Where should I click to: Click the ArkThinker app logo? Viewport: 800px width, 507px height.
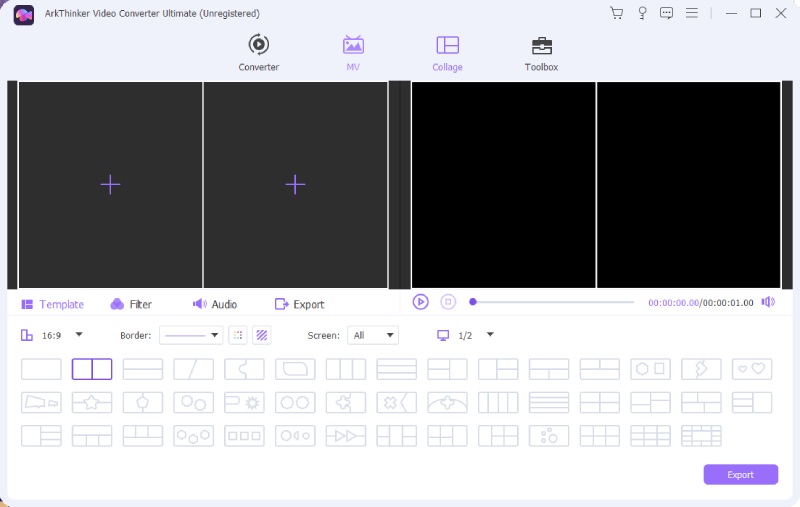[x=23, y=15]
